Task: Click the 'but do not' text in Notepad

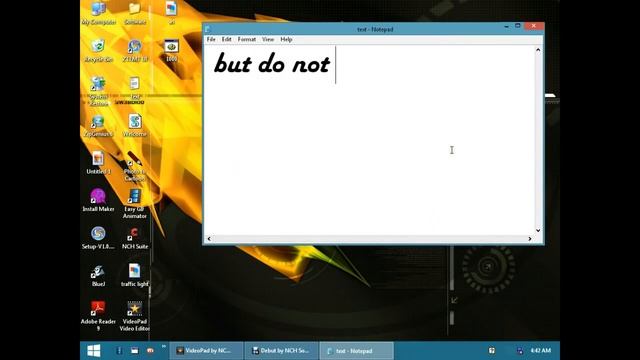Action: (x=272, y=64)
